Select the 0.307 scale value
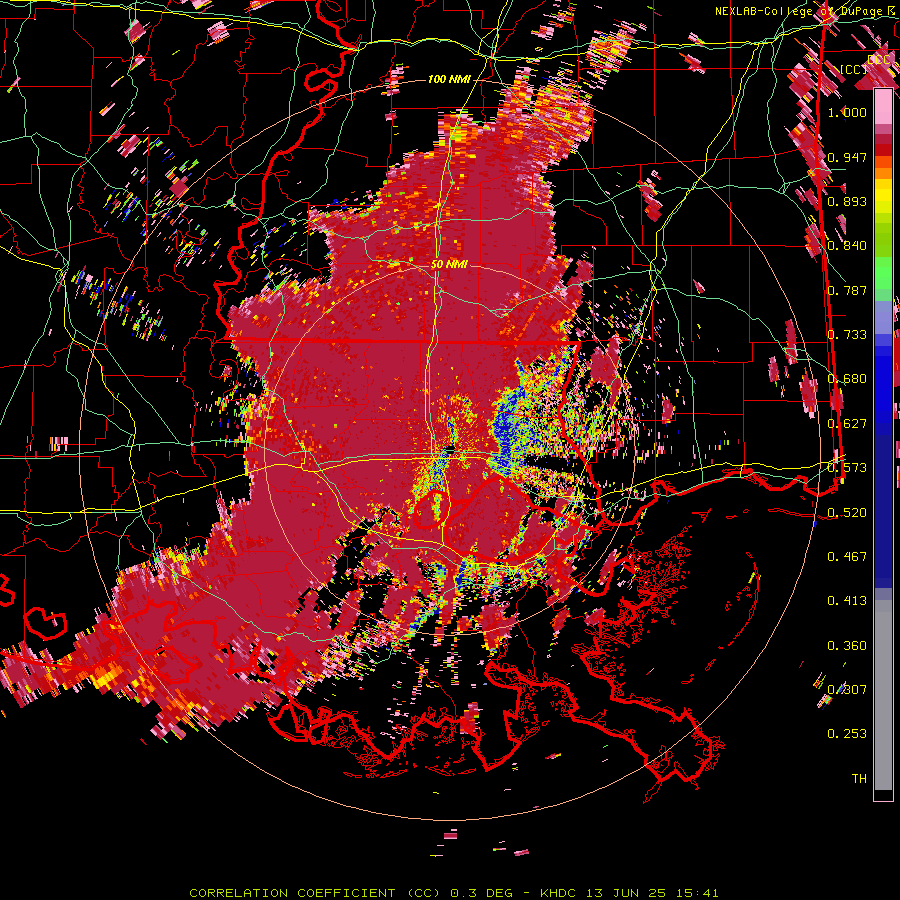This screenshot has height=900, width=900. (x=847, y=690)
